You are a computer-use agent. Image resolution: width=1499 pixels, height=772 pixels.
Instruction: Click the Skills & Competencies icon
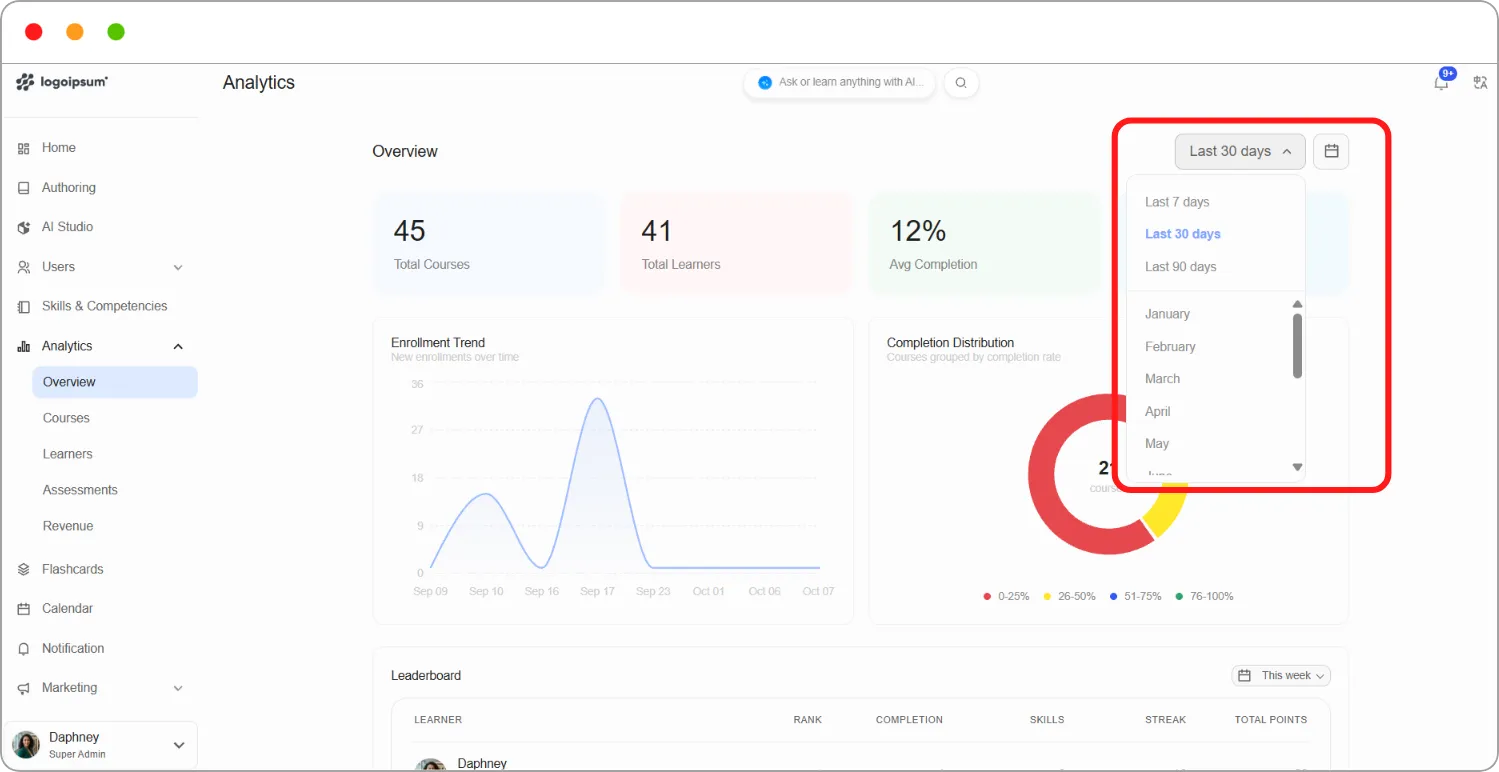pos(24,306)
